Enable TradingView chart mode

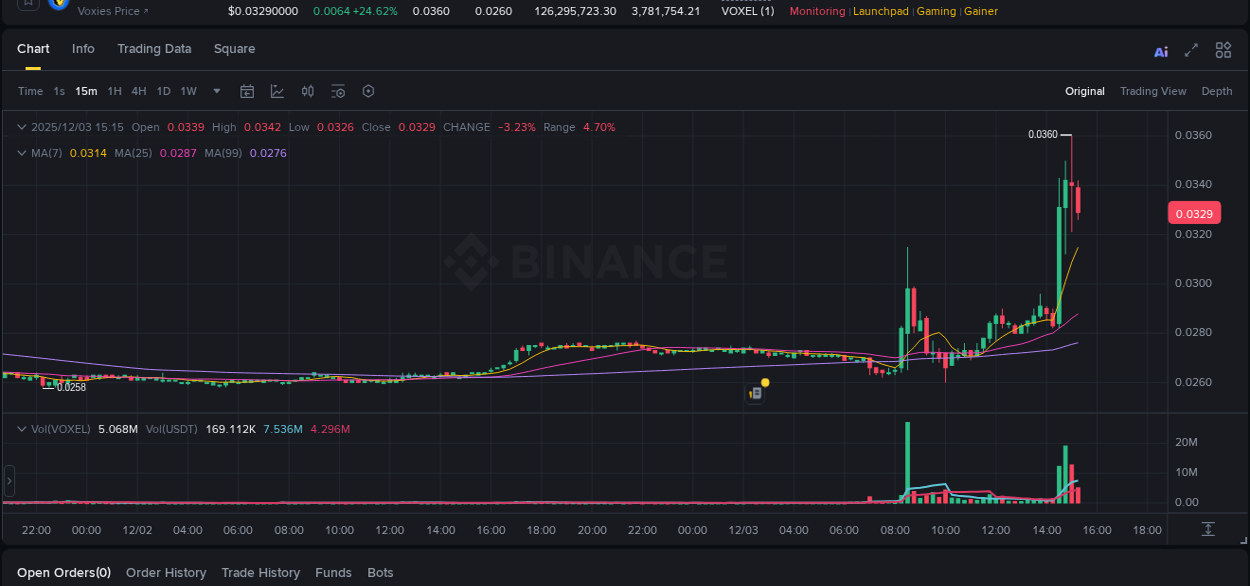(x=1153, y=91)
